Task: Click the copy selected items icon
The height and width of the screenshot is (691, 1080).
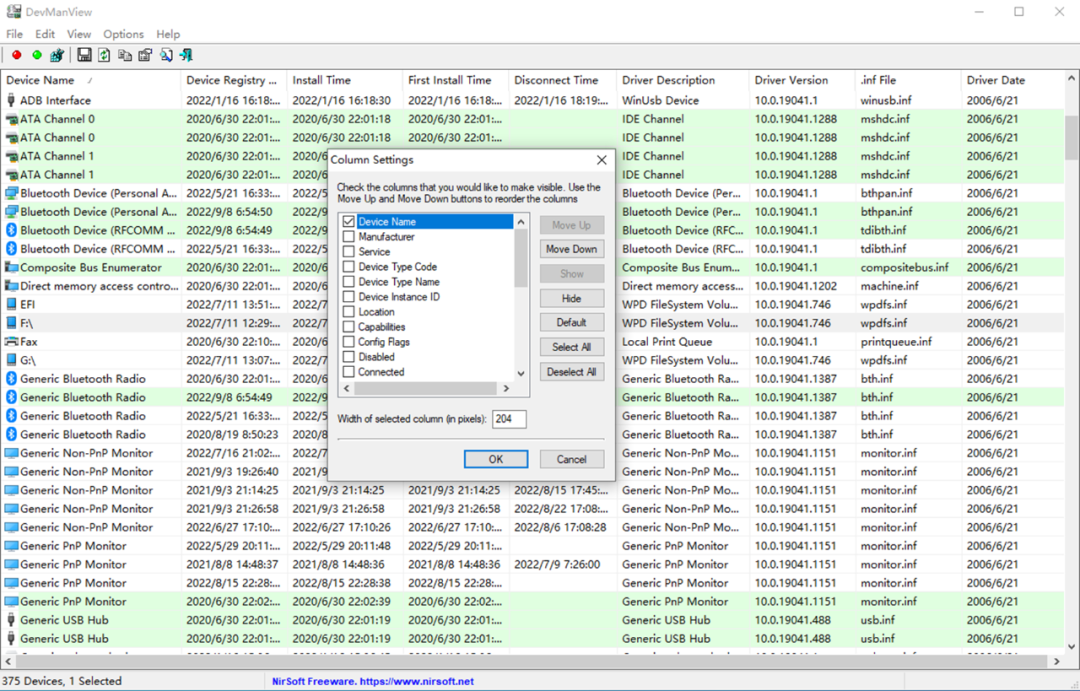Action: tap(125, 55)
